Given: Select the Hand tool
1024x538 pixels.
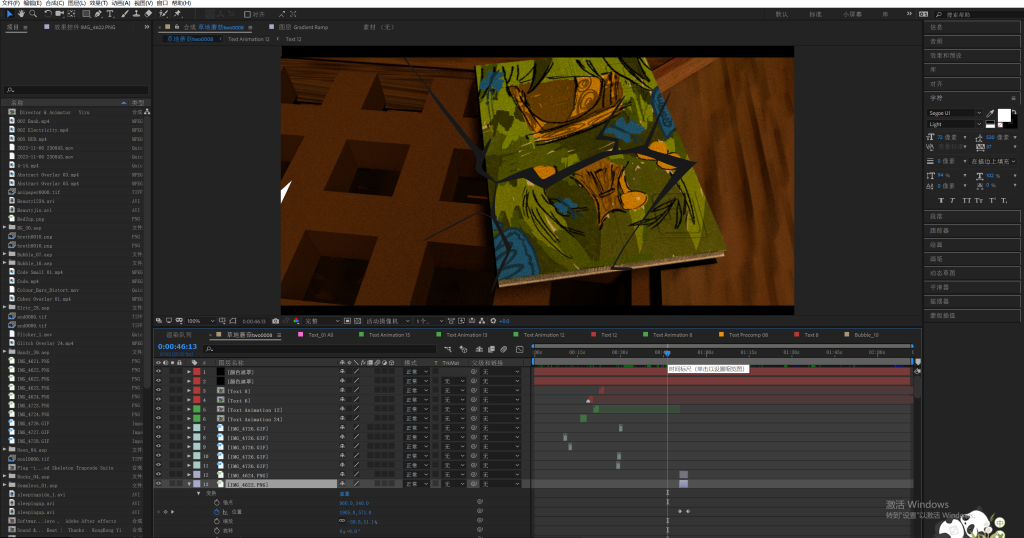Looking at the screenshot, I should tap(21, 14).
